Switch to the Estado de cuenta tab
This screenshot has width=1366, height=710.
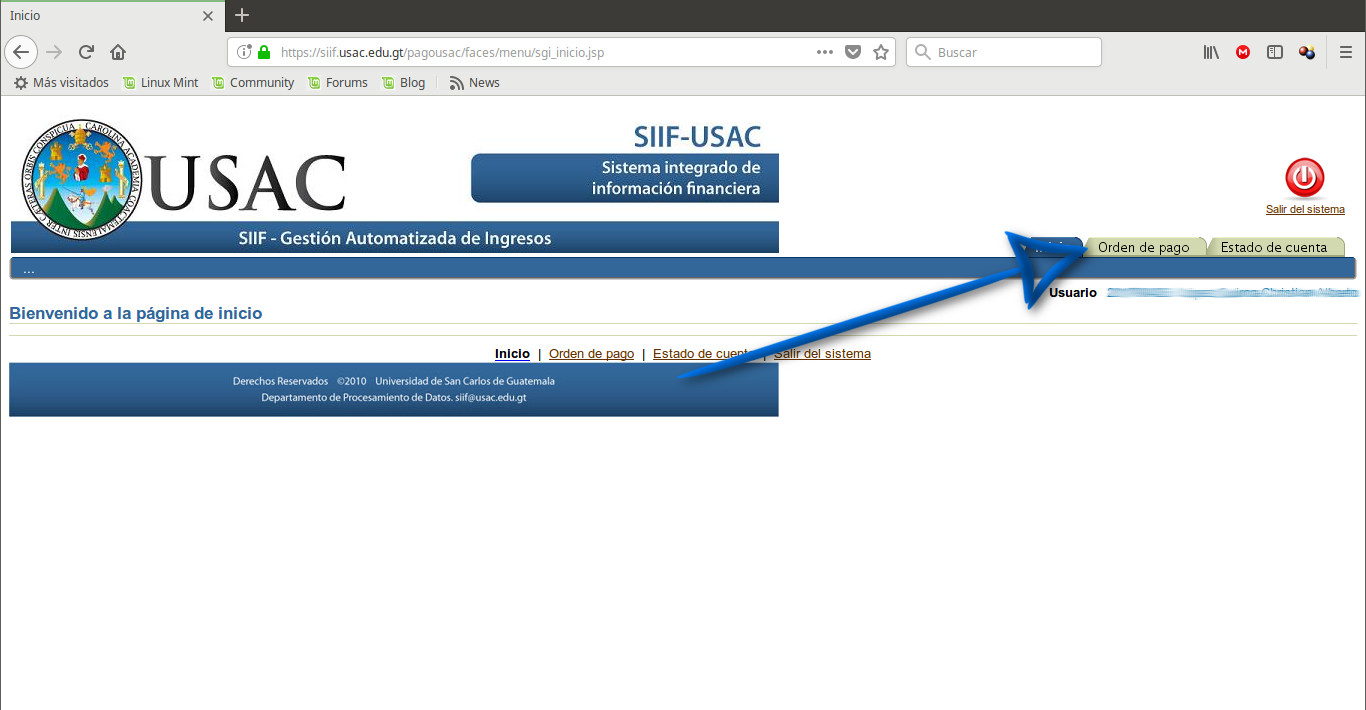tap(1273, 247)
